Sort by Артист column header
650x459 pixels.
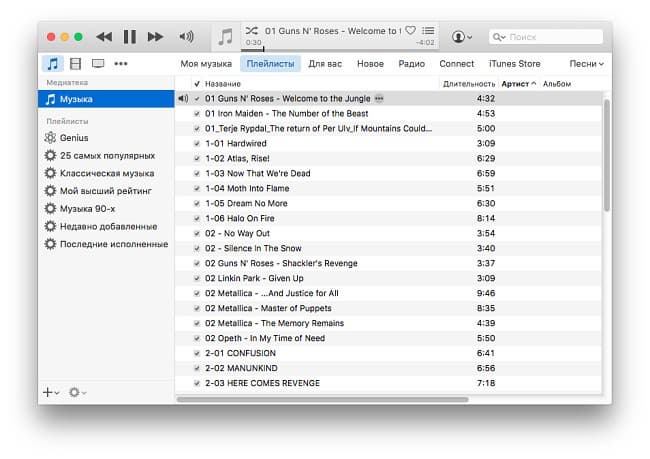pos(518,84)
